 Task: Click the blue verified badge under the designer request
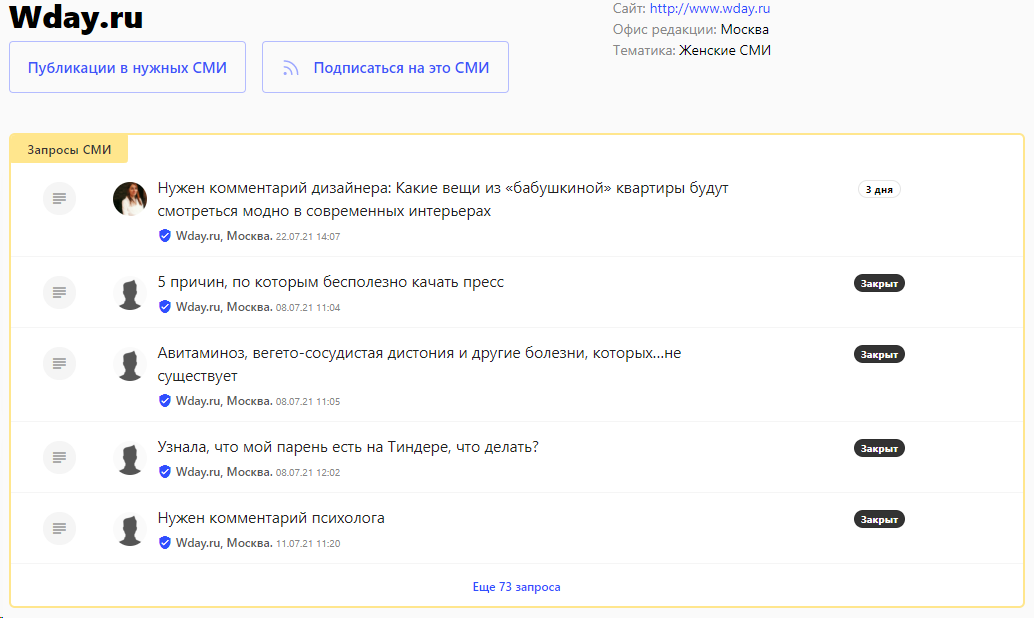[x=165, y=236]
